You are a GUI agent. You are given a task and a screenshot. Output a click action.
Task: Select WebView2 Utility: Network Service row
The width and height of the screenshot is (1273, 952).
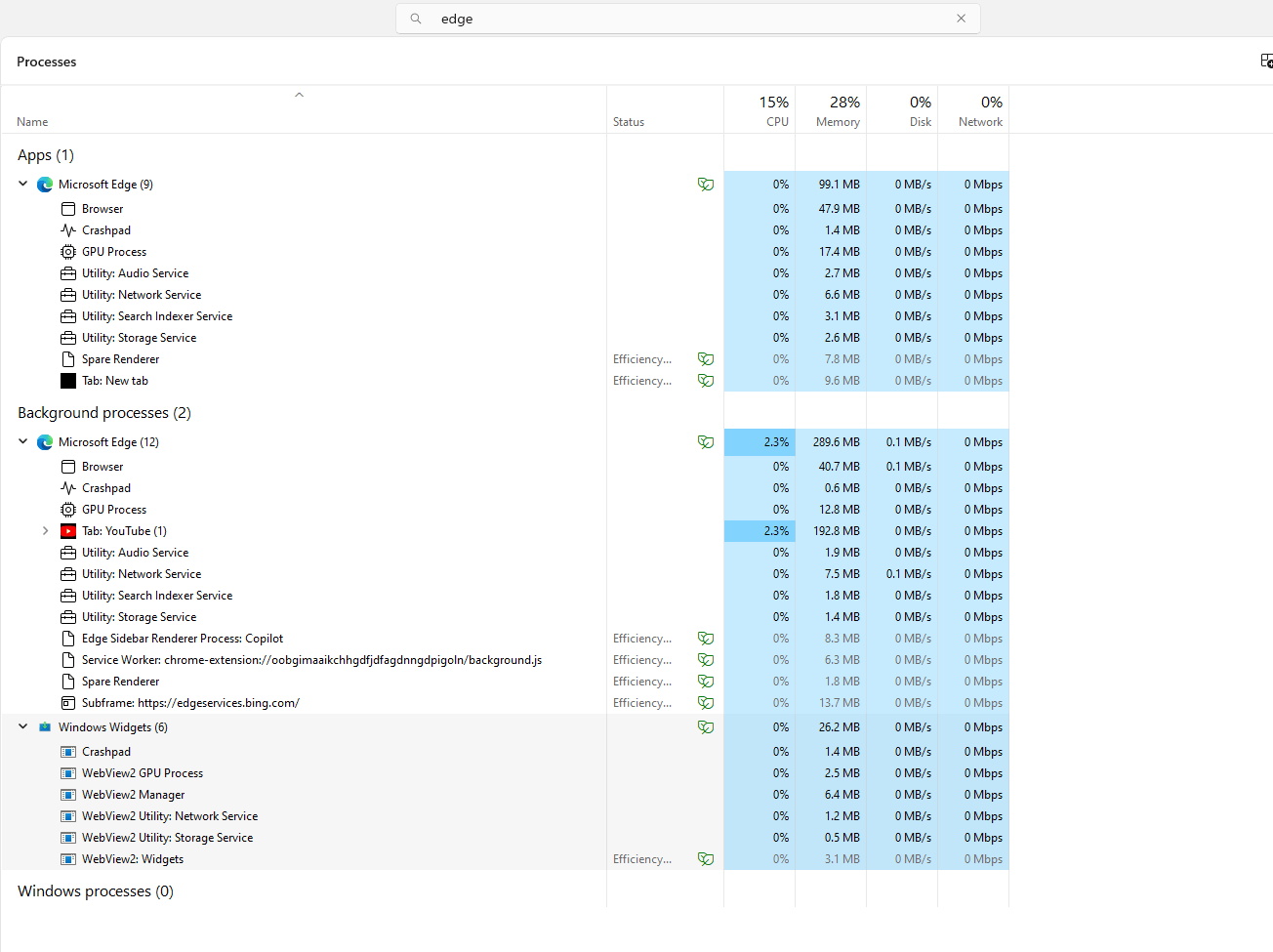[505, 816]
